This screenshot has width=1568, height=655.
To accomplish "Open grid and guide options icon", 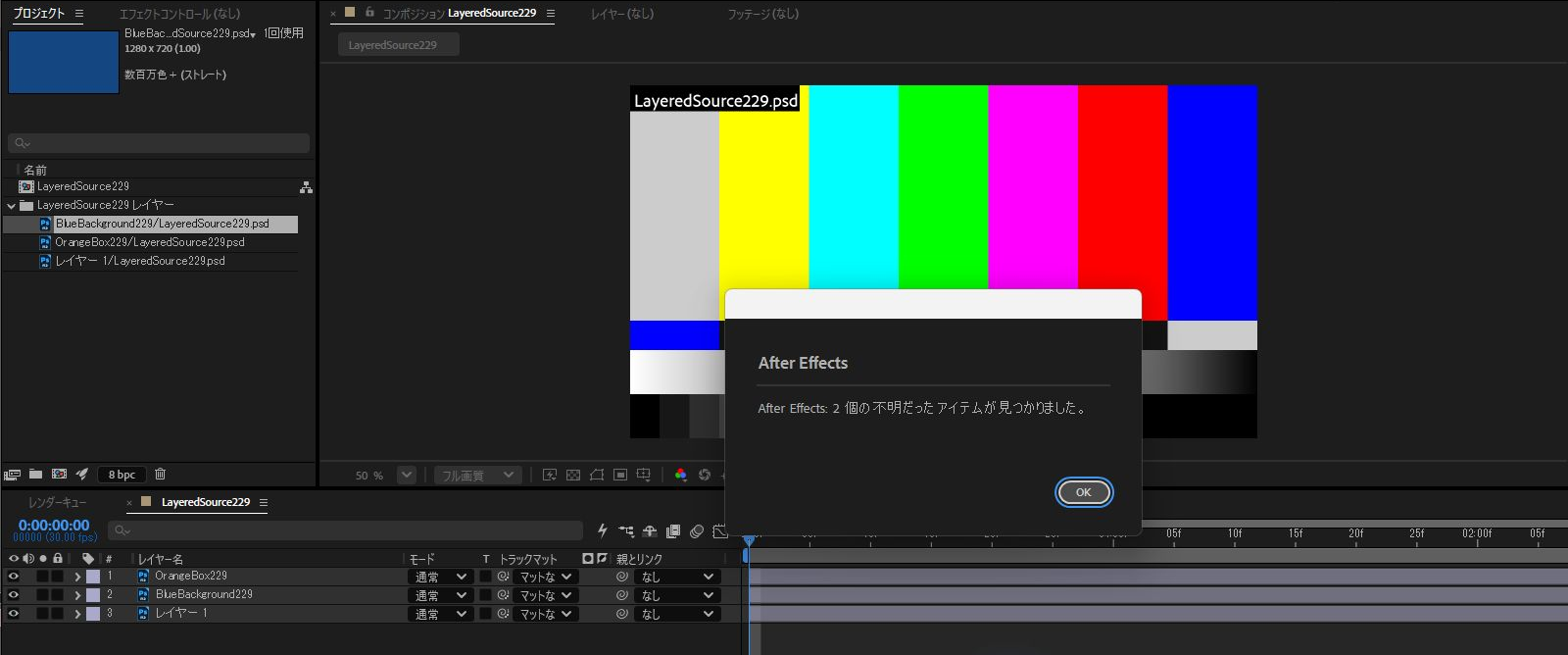I will (644, 475).
